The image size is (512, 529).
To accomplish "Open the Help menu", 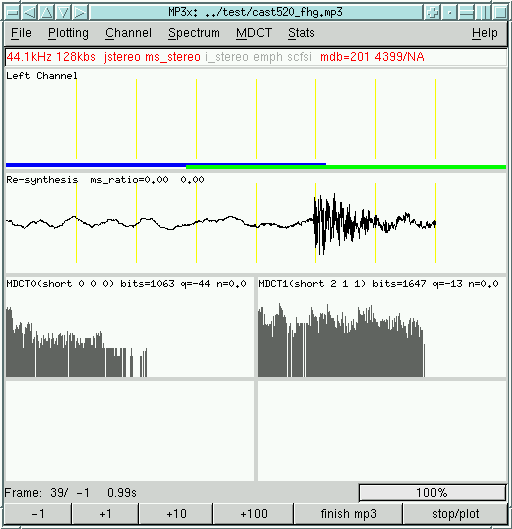I will point(484,33).
